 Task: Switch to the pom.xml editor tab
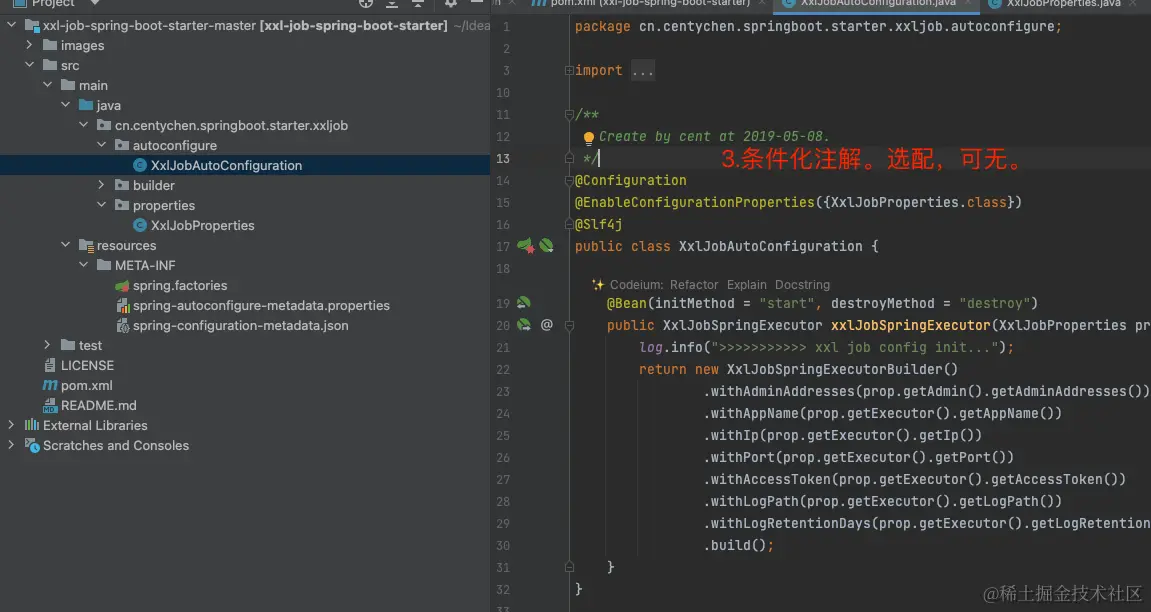coord(650,4)
